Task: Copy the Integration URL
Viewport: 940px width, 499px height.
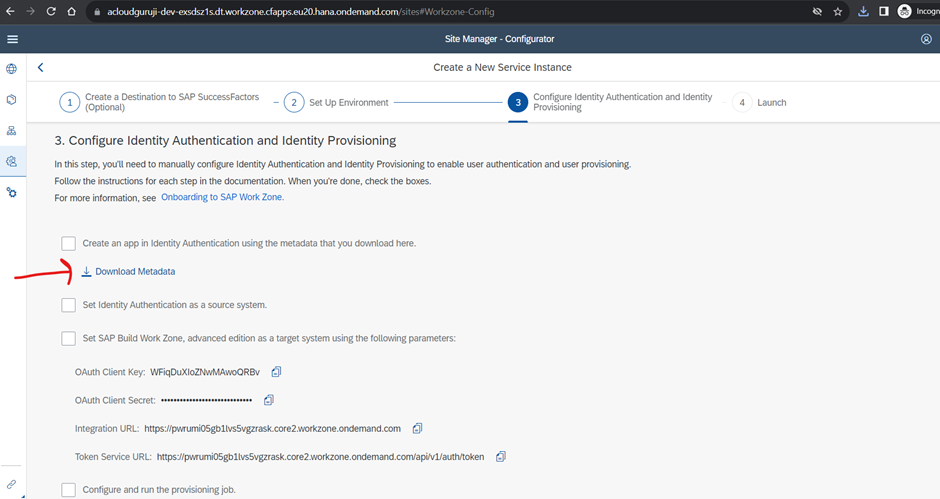Action: click(418, 428)
